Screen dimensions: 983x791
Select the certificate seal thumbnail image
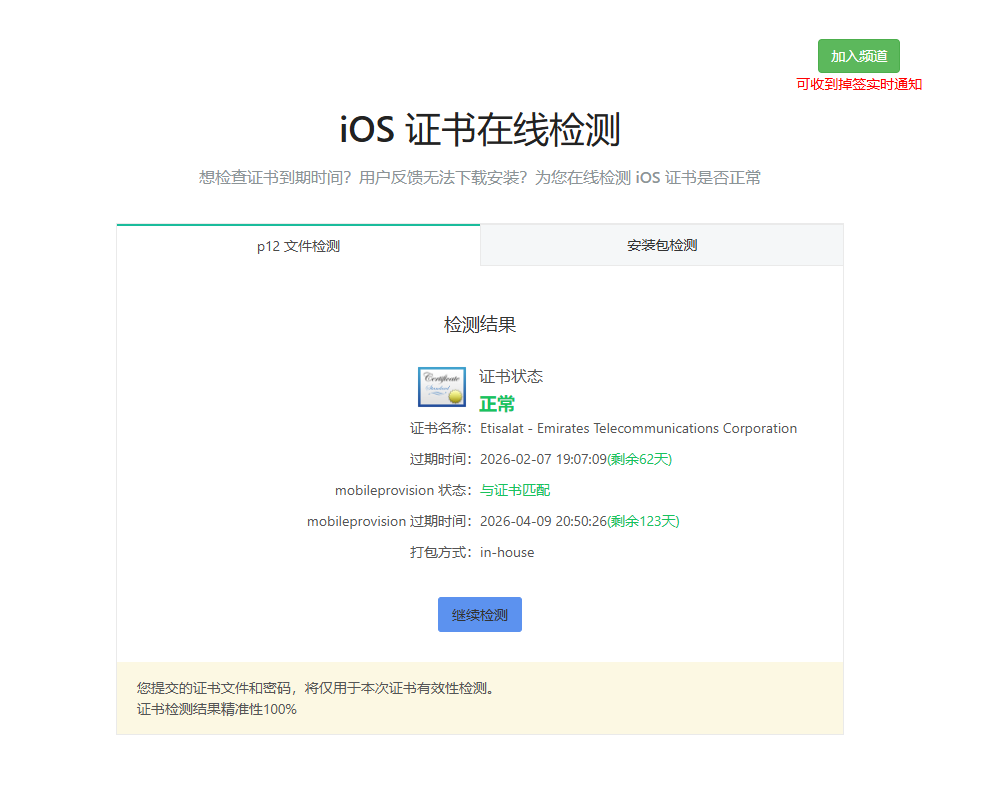pos(440,388)
